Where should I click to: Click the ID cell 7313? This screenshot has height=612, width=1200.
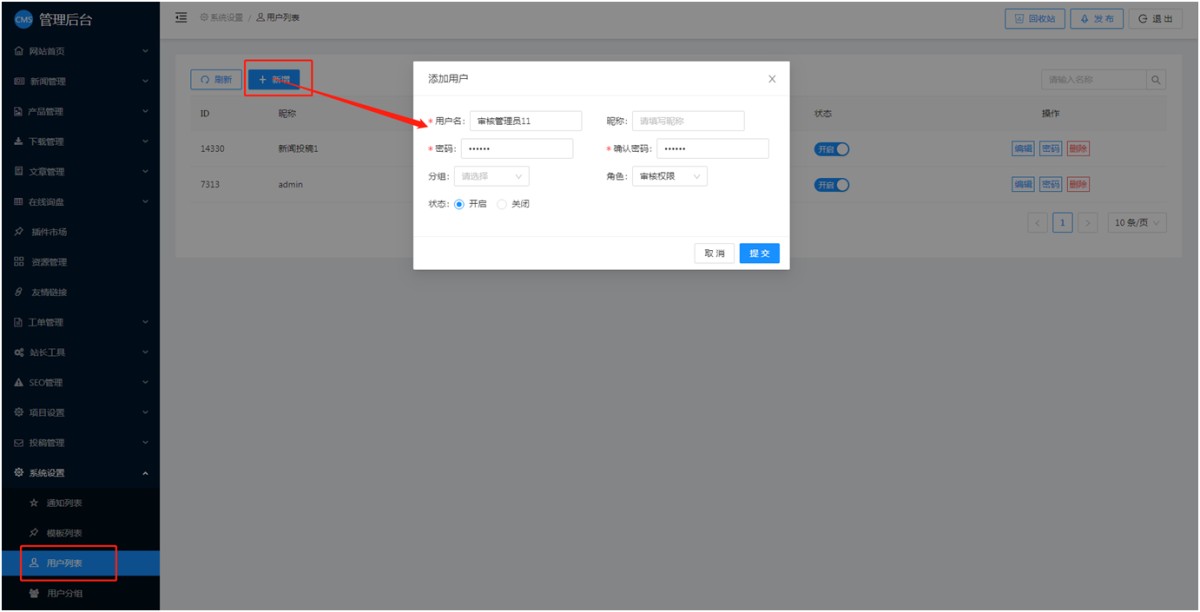[x=210, y=185]
